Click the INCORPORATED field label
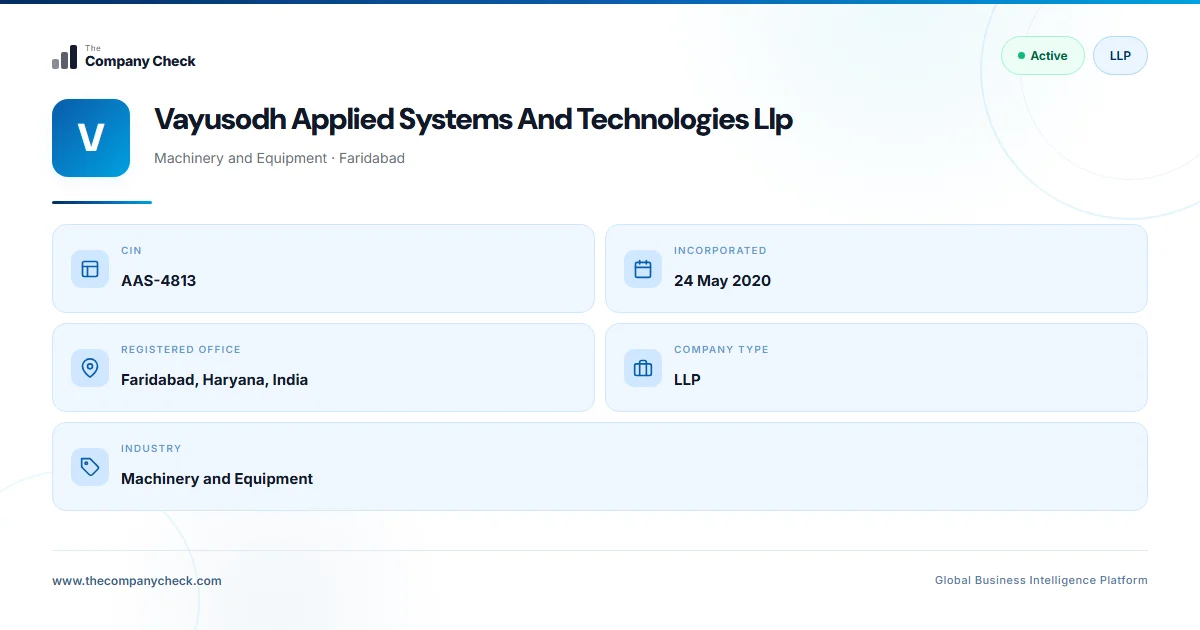Image resolution: width=1200 pixels, height=630 pixels. point(720,251)
